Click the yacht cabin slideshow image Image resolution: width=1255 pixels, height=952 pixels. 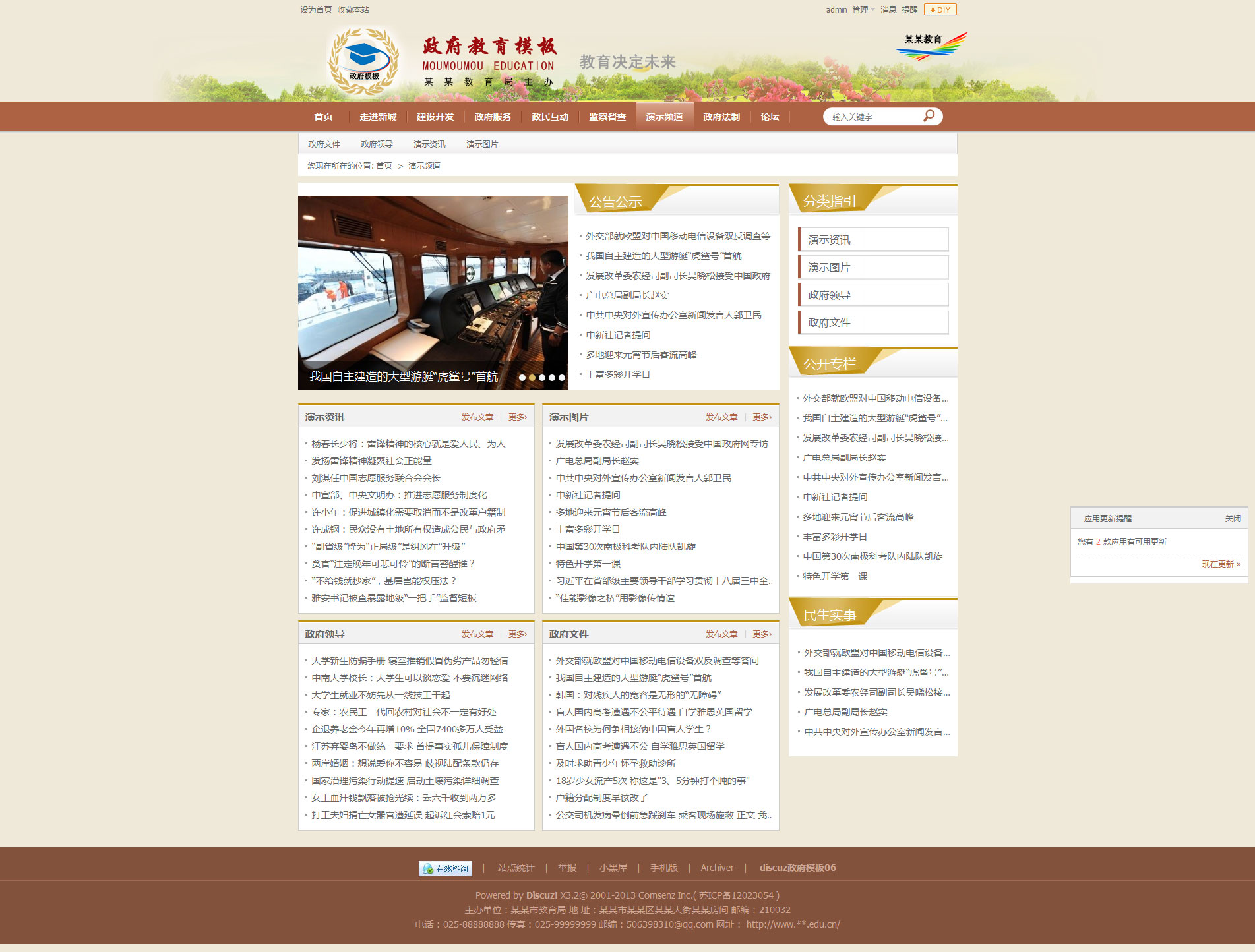(433, 283)
